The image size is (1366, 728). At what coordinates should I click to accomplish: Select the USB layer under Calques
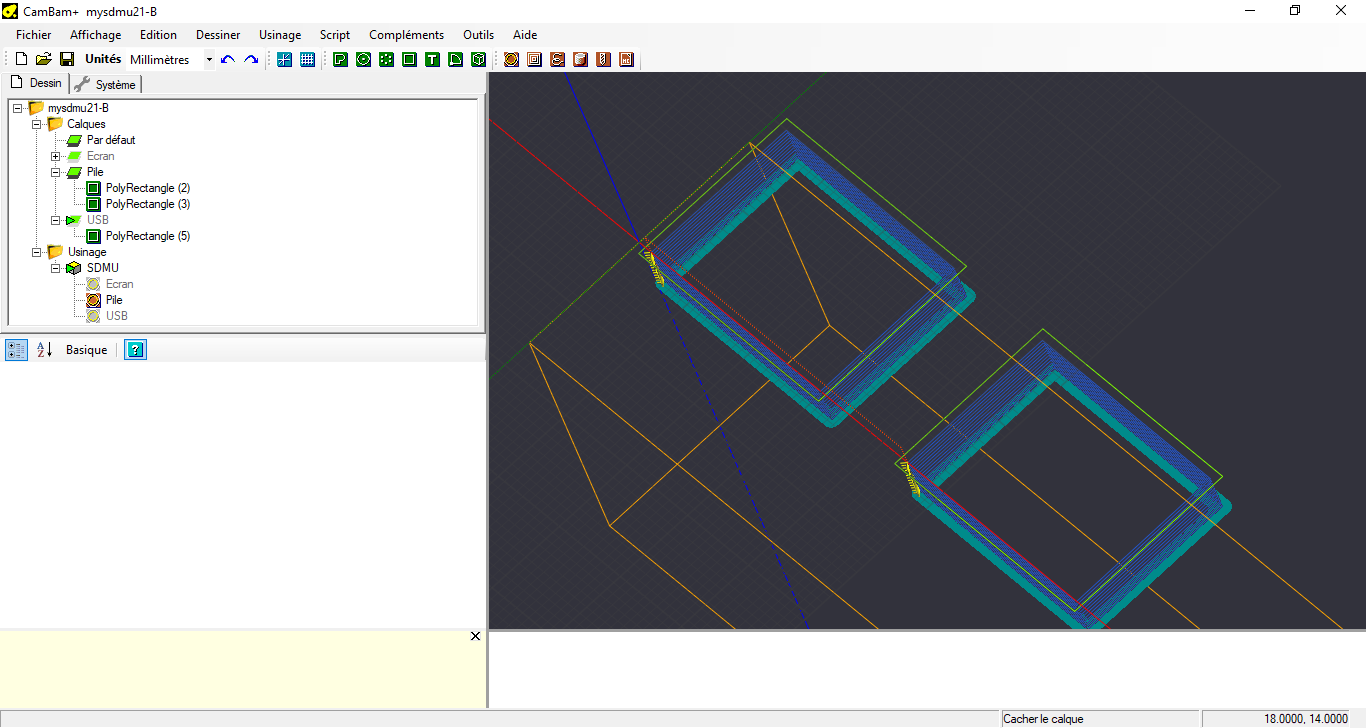[x=98, y=220]
